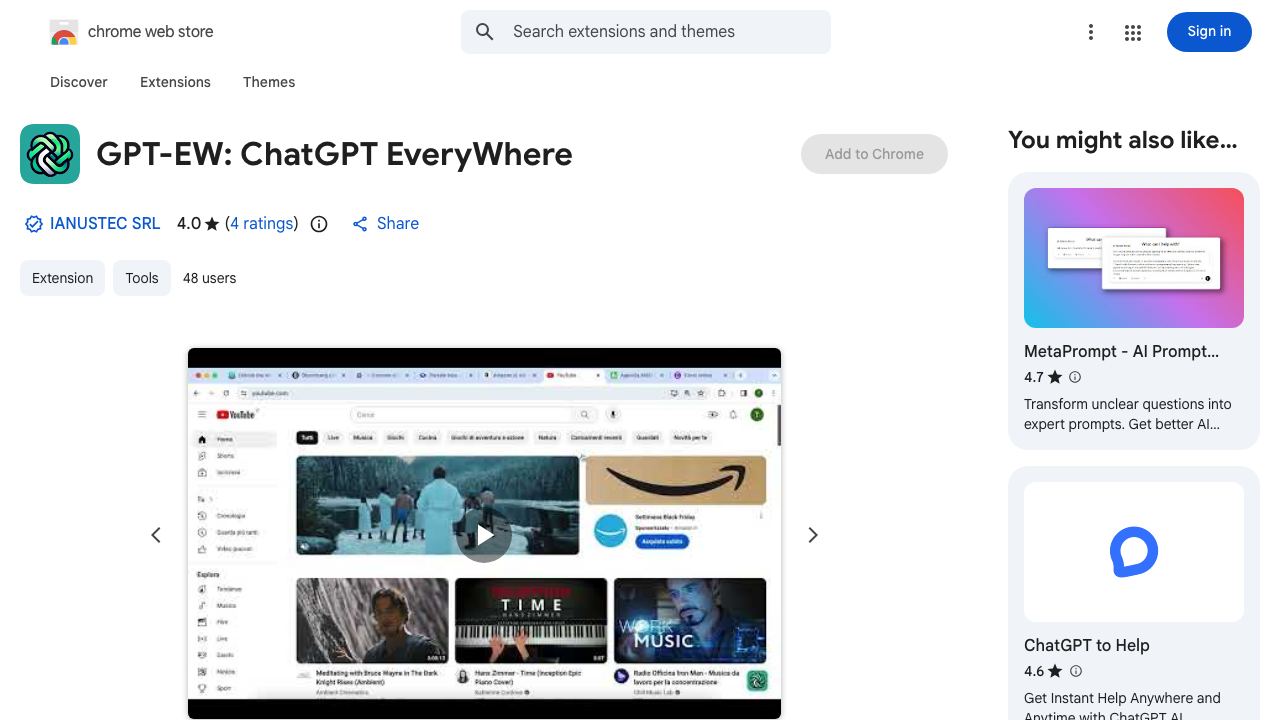Open the MetaPrompt - AI Prompt title
Image resolution: width=1280 pixels, height=720 pixels.
click(x=1121, y=352)
